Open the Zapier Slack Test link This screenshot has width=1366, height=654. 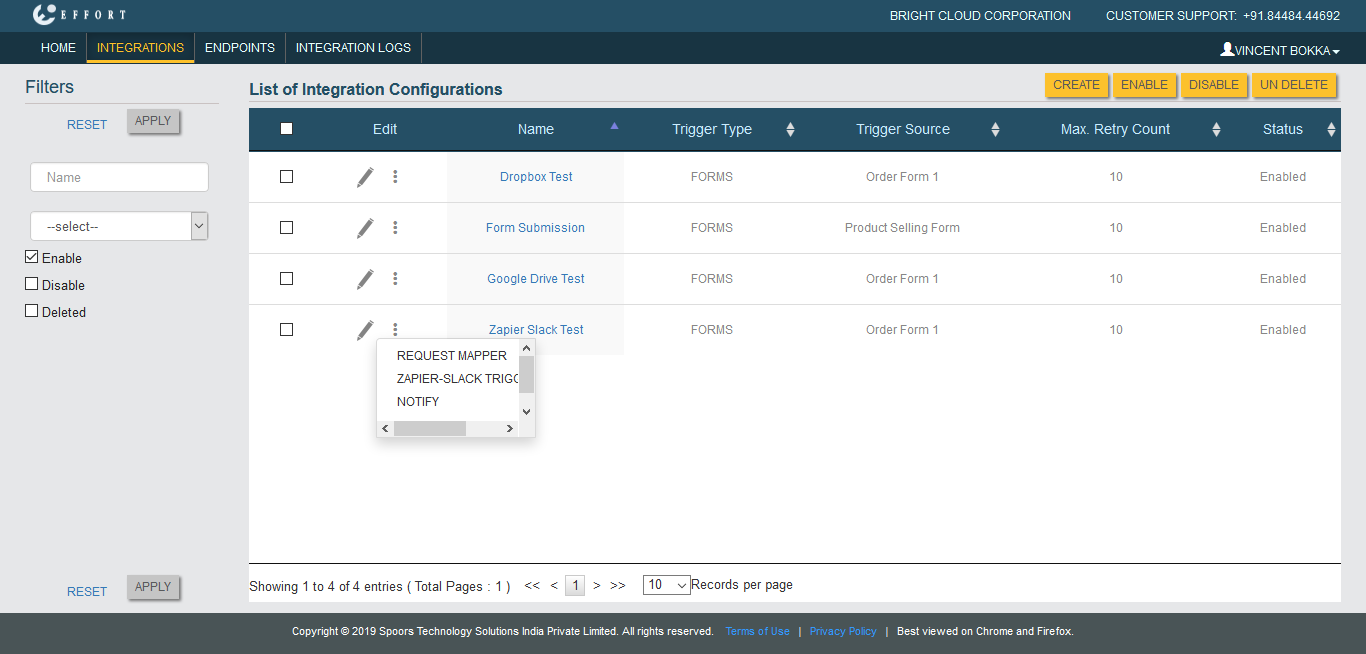pyautogui.click(x=536, y=330)
